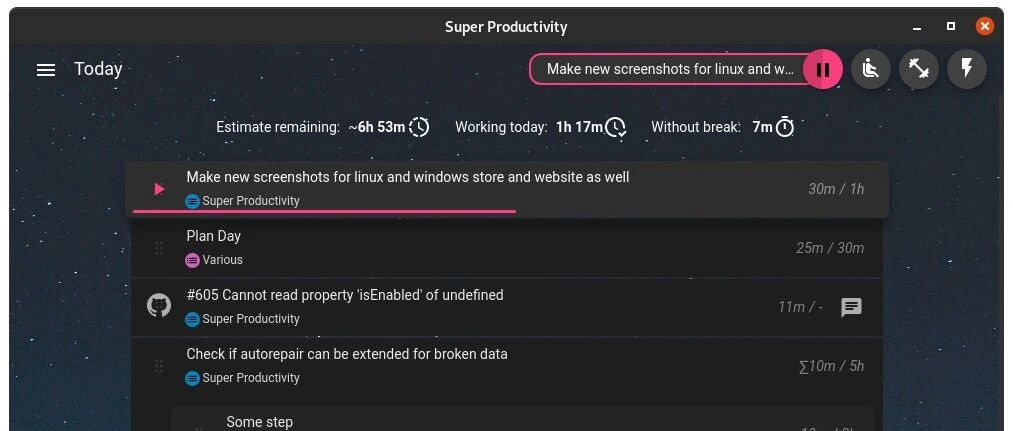Viewport: 1013px width, 431px height.
Task: Click Super Productivity tag on autorepair task
Action: [242, 378]
